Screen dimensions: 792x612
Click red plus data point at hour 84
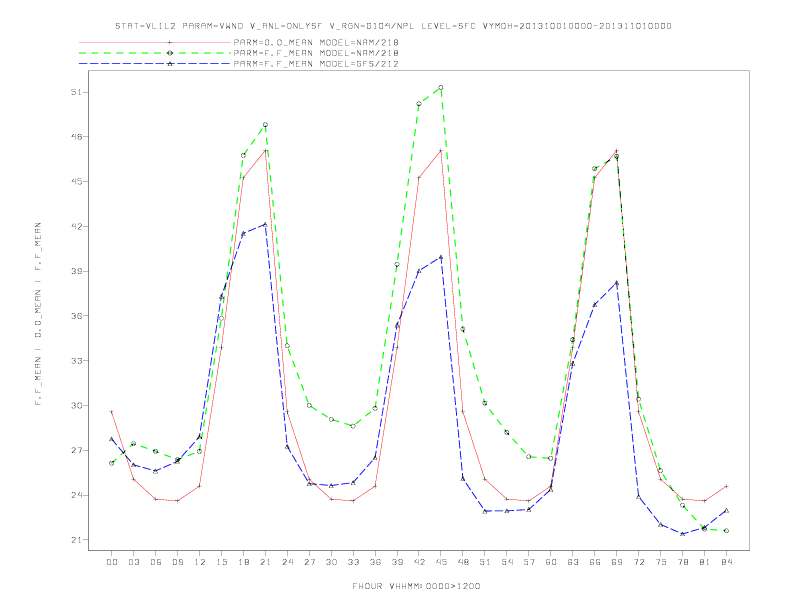coord(726,486)
